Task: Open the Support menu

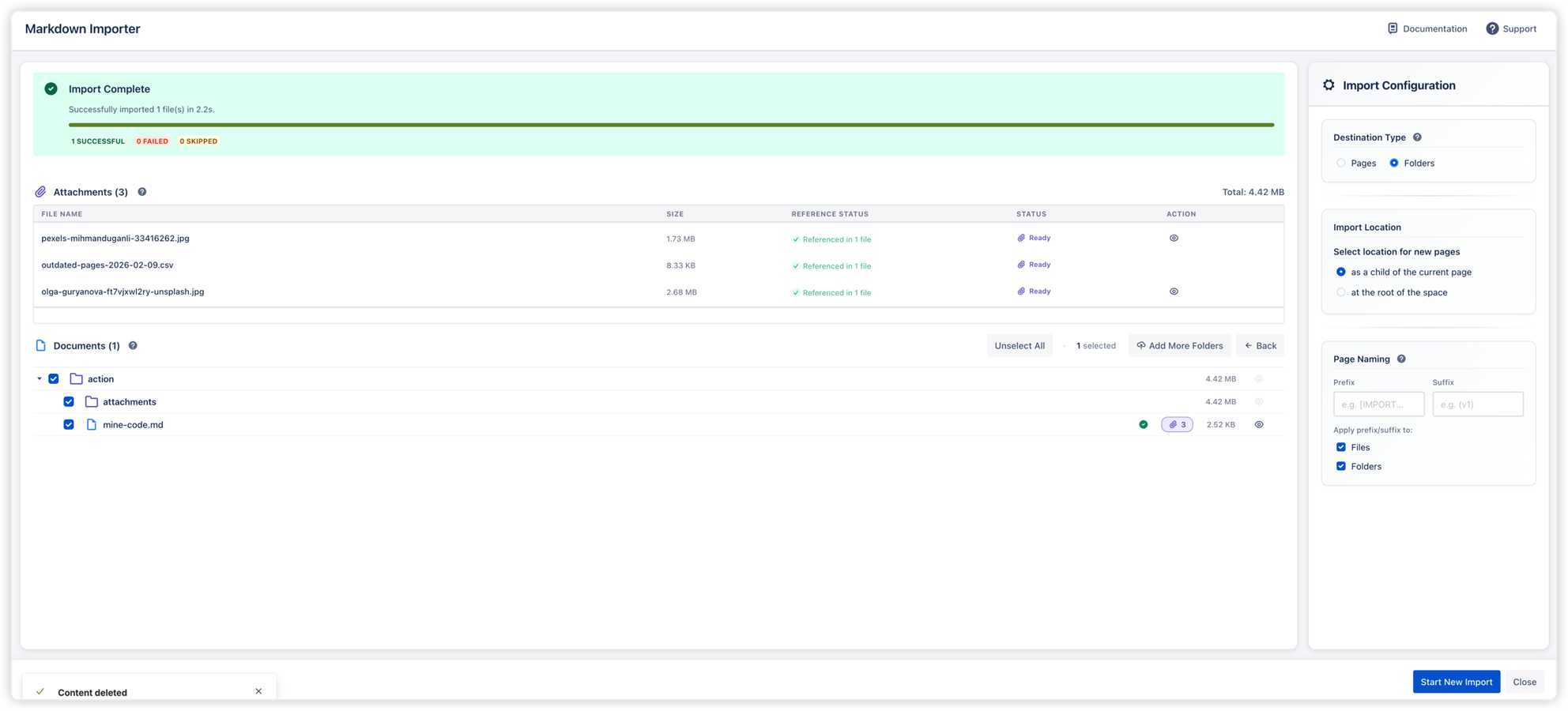Action: (x=1510, y=28)
